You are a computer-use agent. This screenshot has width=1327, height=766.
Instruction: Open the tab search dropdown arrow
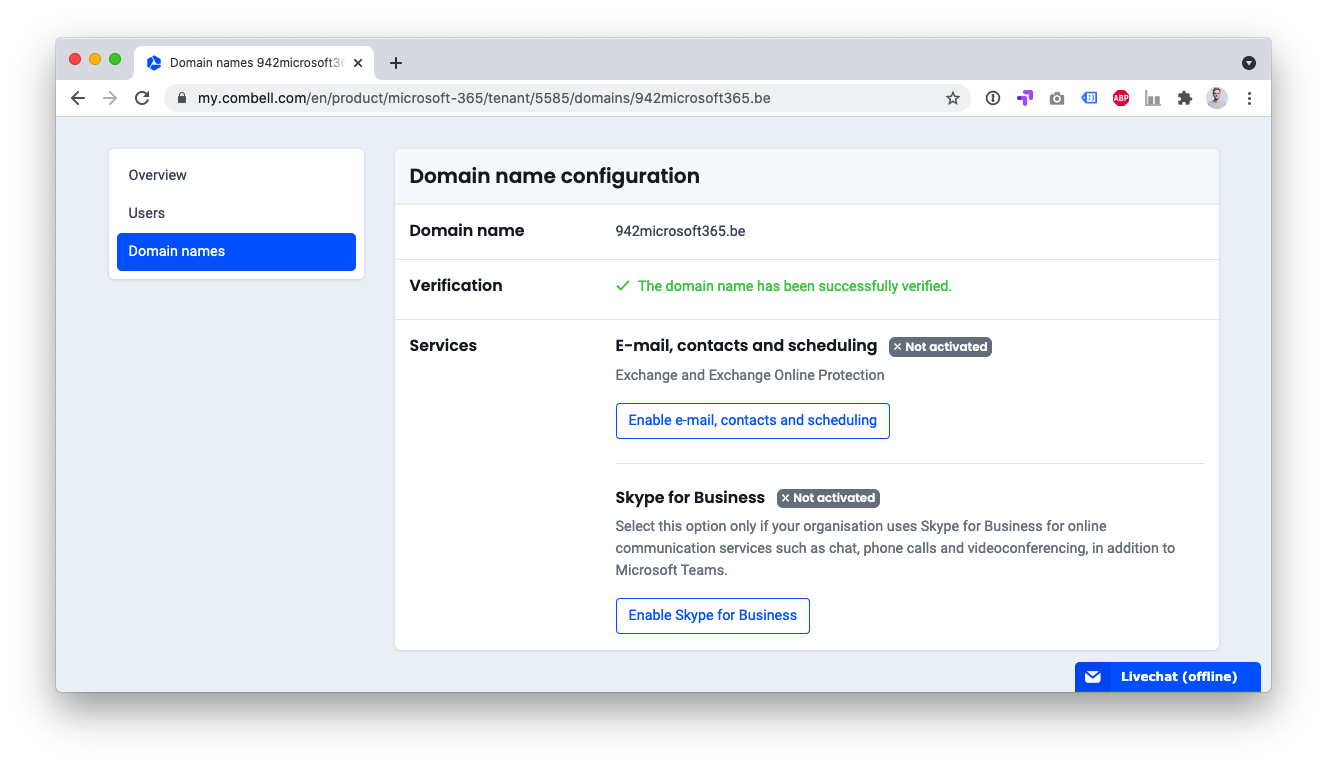tap(1249, 63)
